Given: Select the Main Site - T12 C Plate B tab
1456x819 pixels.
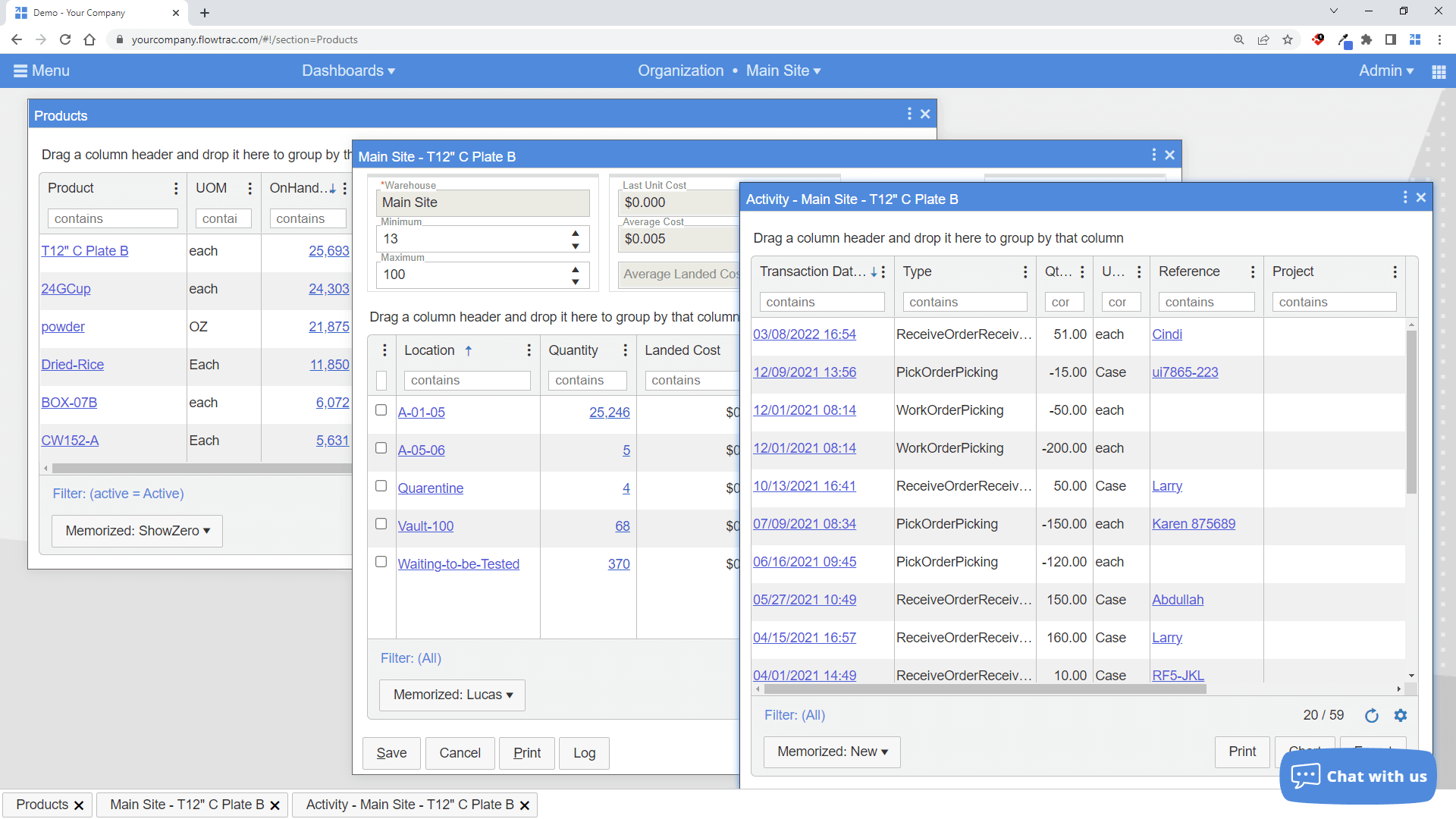Looking at the screenshot, I should click(186, 804).
